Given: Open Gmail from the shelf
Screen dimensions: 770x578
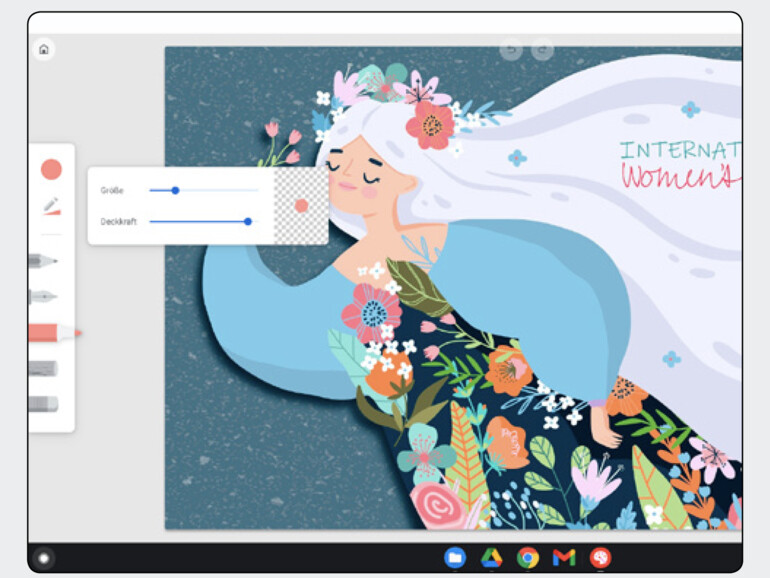Looking at the screenshot, I should [x=564, y=558].
